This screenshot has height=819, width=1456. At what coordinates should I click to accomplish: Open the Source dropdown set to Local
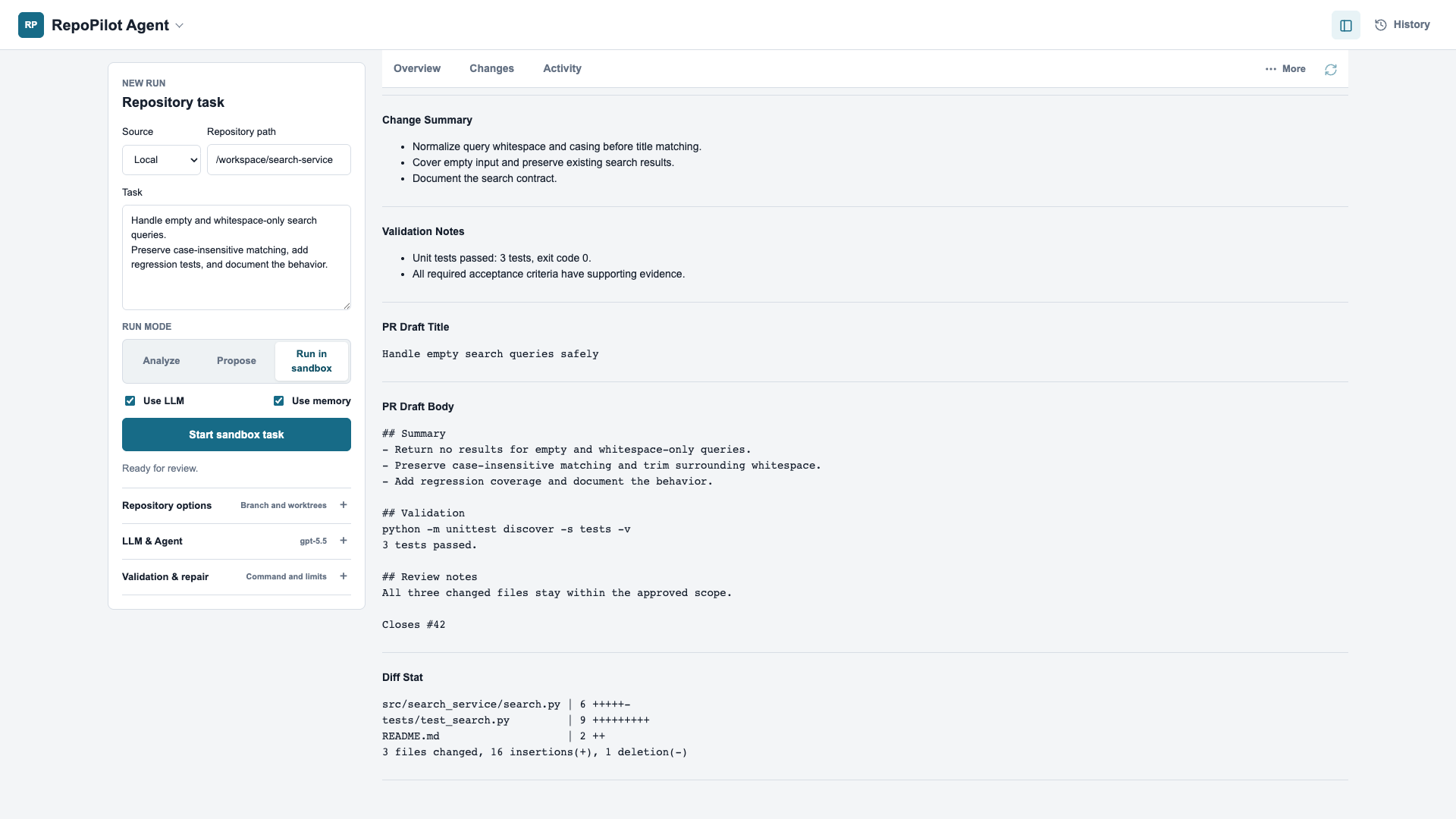[162, 160]
